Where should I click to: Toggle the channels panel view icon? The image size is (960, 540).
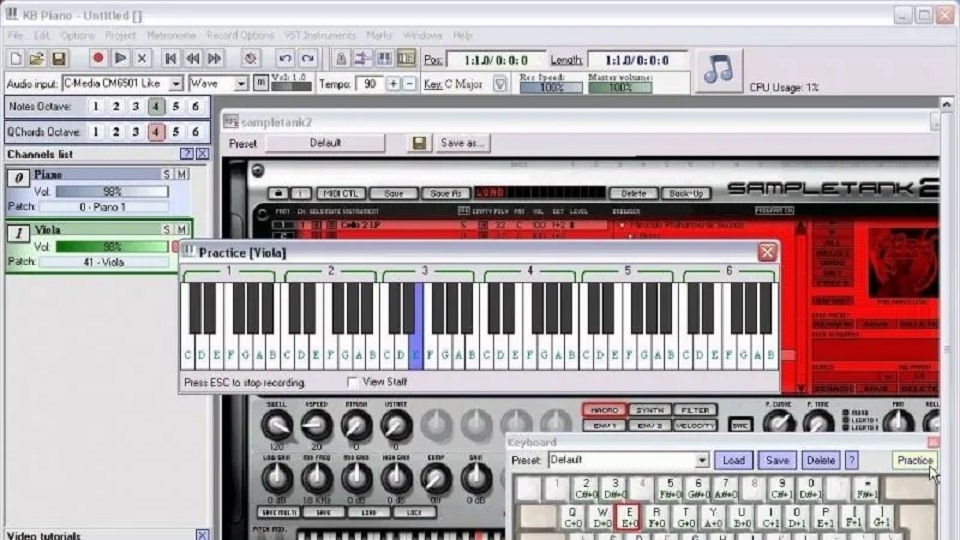(x=406, y=58)
